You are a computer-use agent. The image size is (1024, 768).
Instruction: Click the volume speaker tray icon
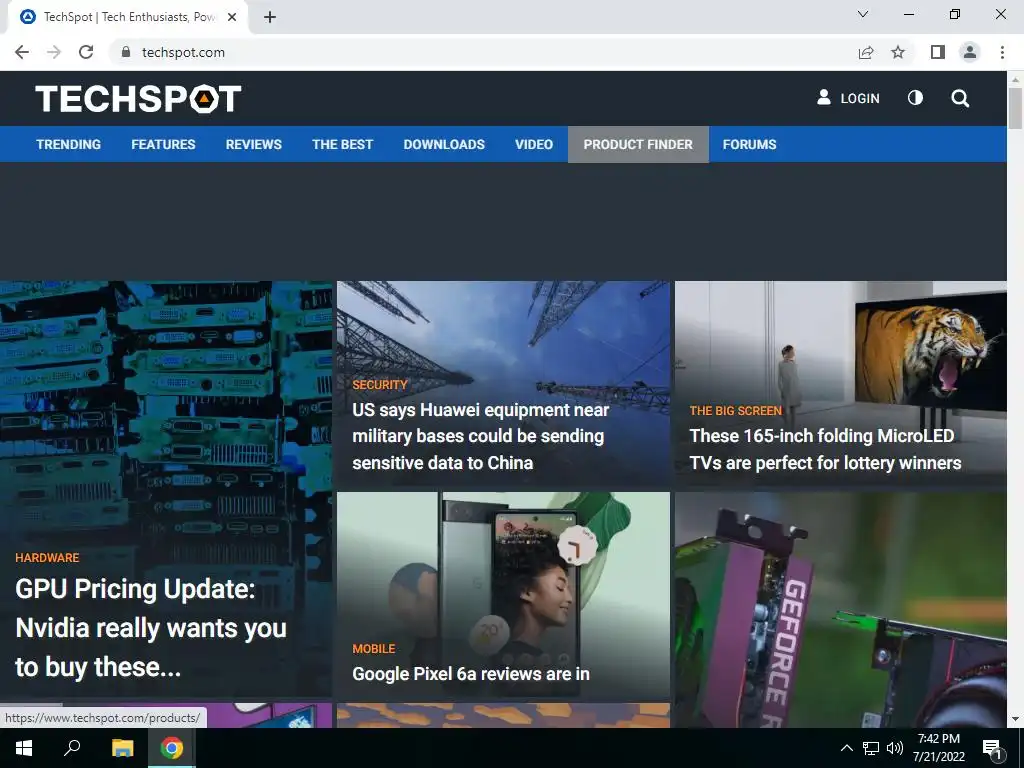895,748
